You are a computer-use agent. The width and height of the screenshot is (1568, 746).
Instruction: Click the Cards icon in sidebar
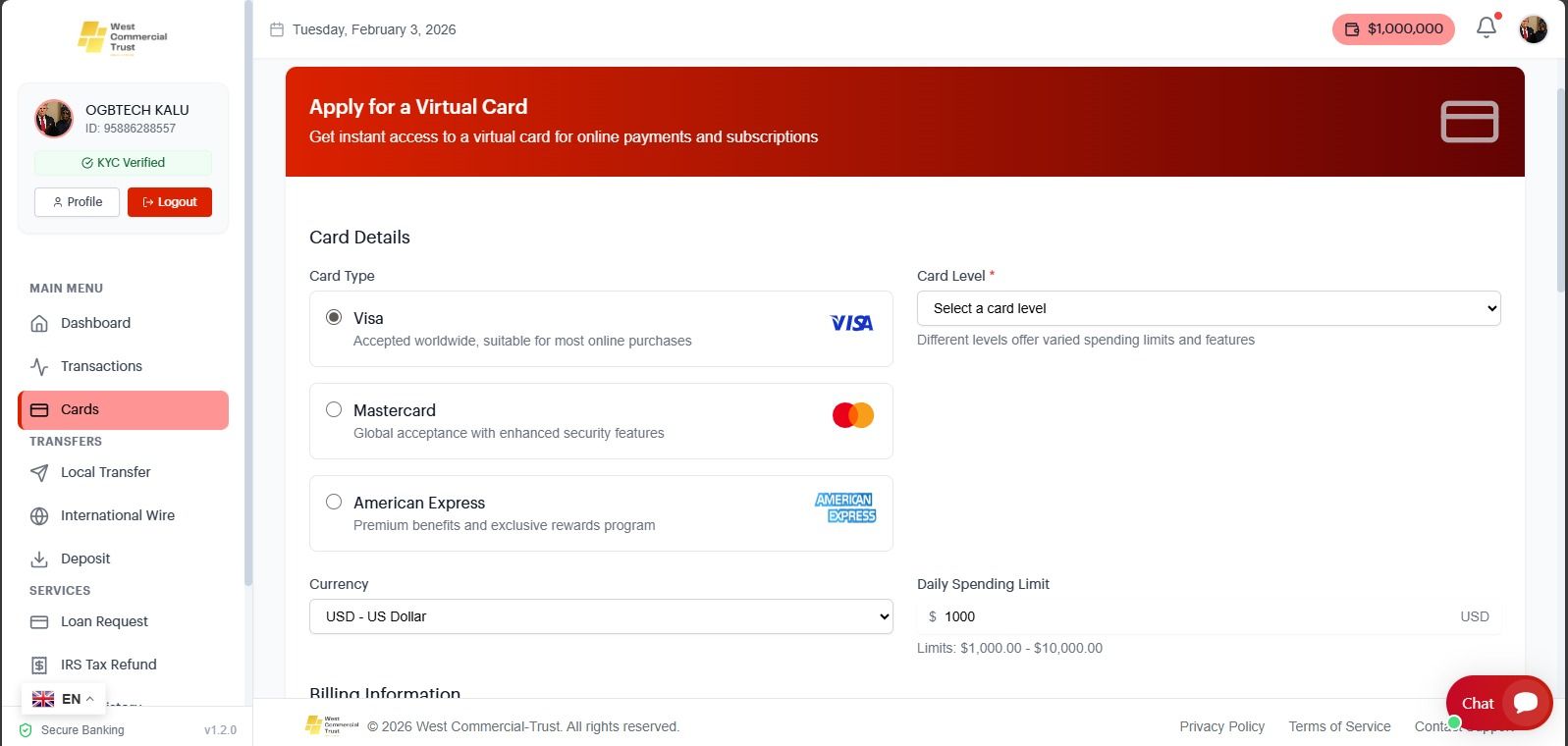tap(39, 409)
